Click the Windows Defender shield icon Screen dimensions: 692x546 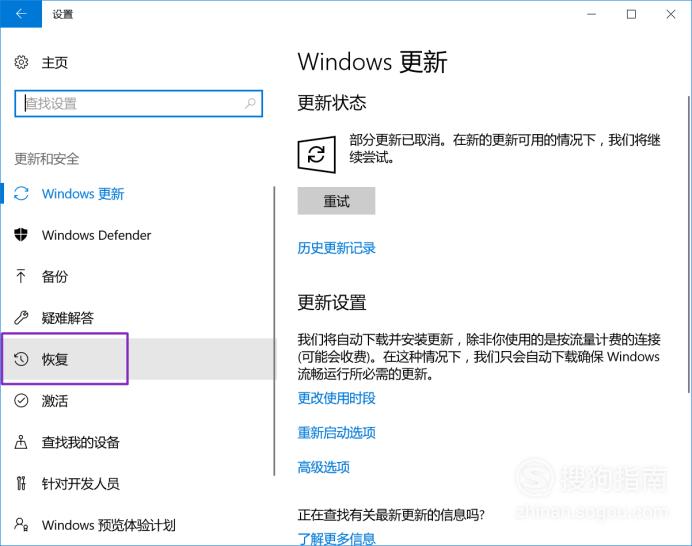(x=21, y=235)
